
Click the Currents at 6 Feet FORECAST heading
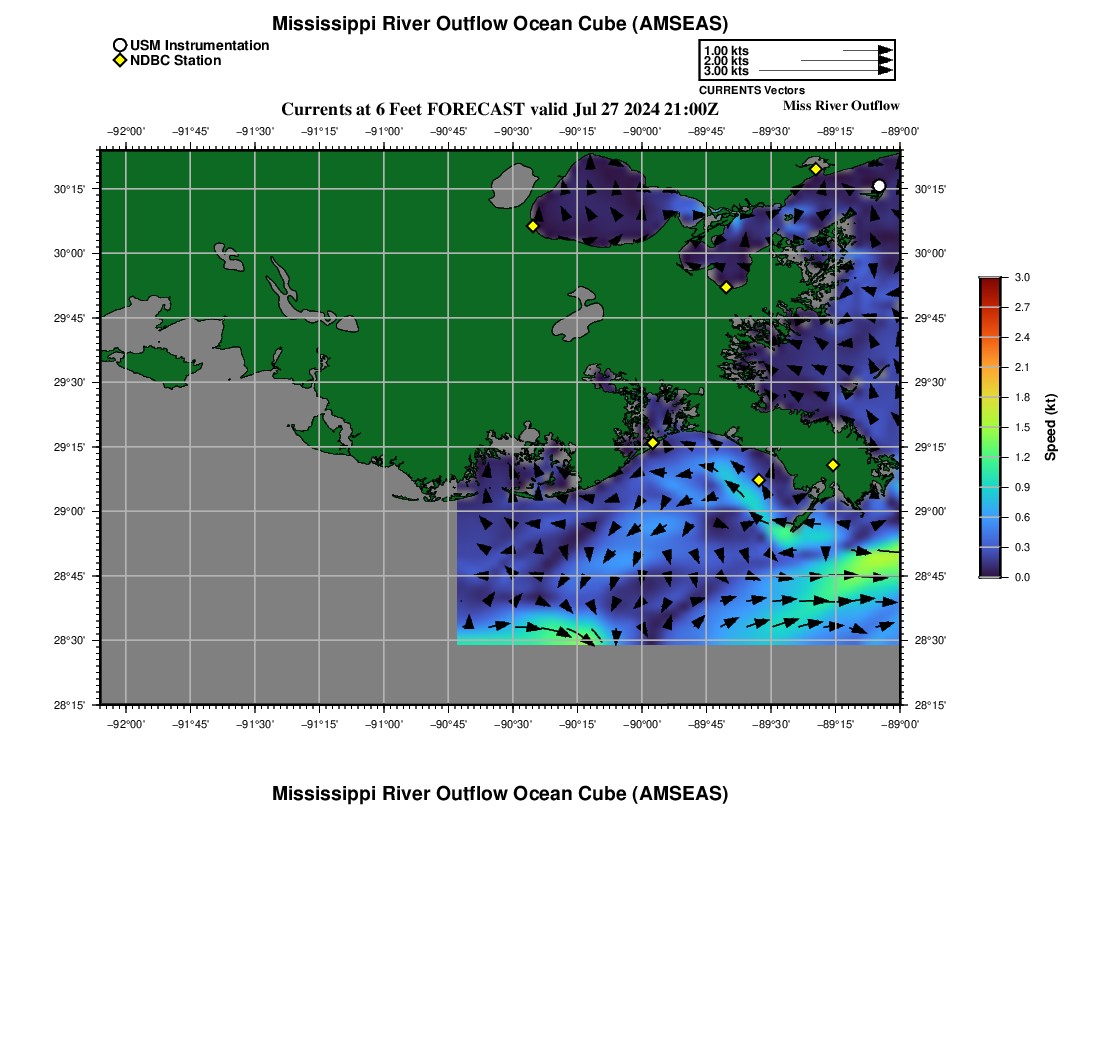point(500,109)
